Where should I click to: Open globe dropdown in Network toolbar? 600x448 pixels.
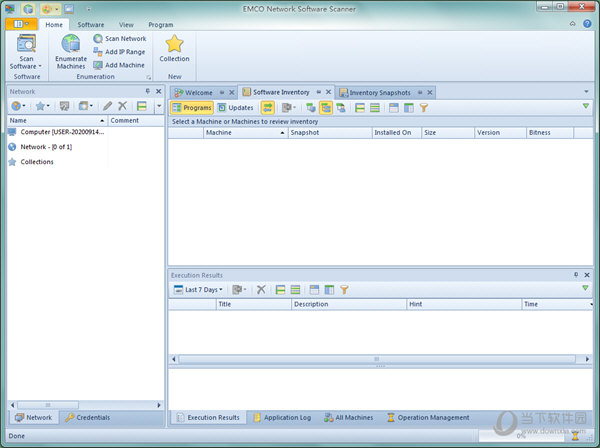(x=18, y=106)
